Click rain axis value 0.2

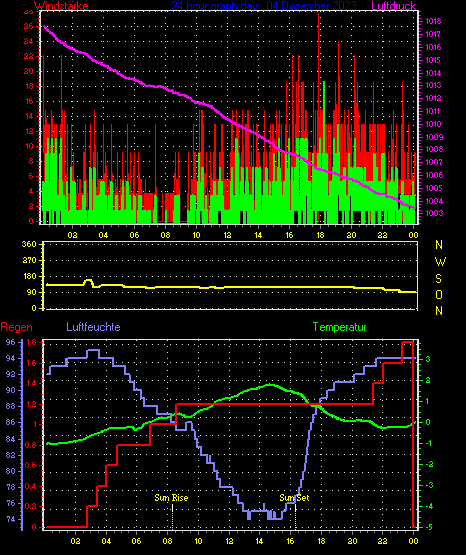point(31,506)
